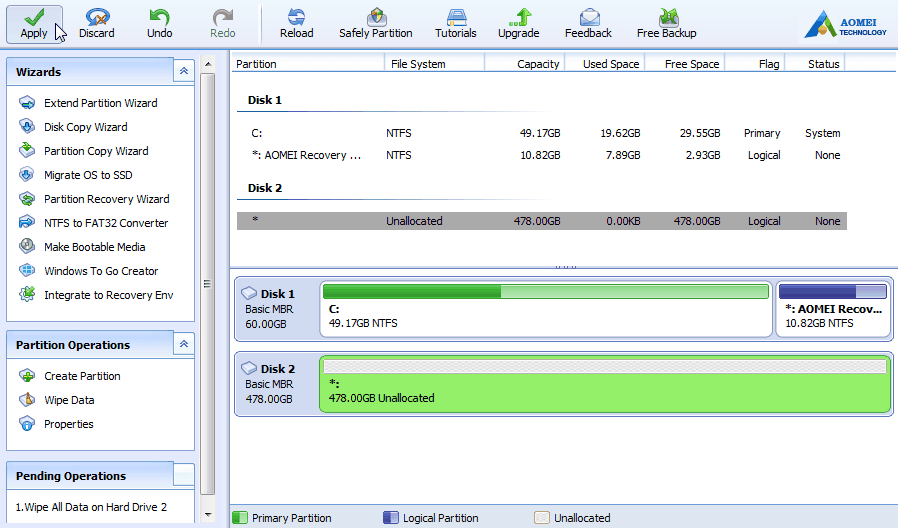Click Windows To Go Creator icon
The image size is (898, 528).
pos(27,270)
